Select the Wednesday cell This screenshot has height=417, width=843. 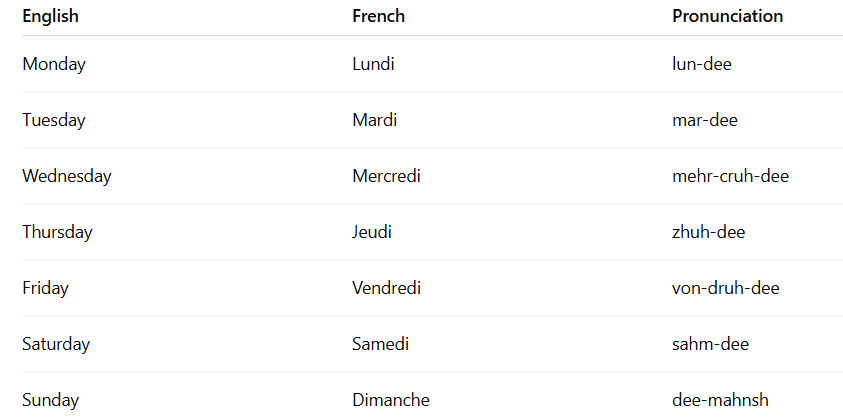(x=67, y=176)
